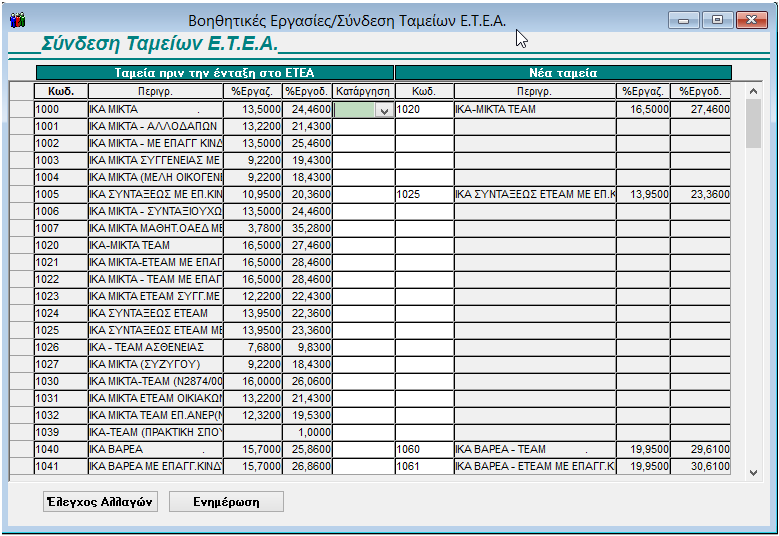The image size is (779, 536).
Task: Select row code 1006
Action: point(61,212)
